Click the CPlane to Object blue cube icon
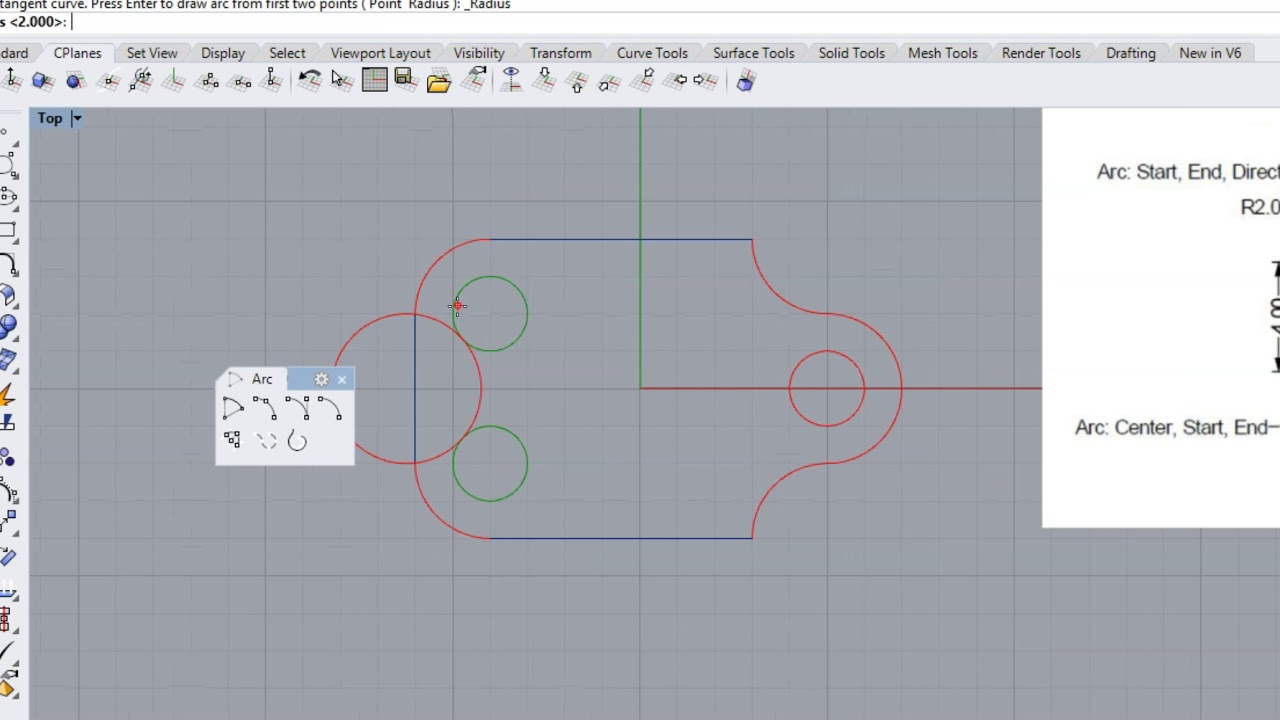This screenshot has height=720, width=1280. [x=42, y=81]
